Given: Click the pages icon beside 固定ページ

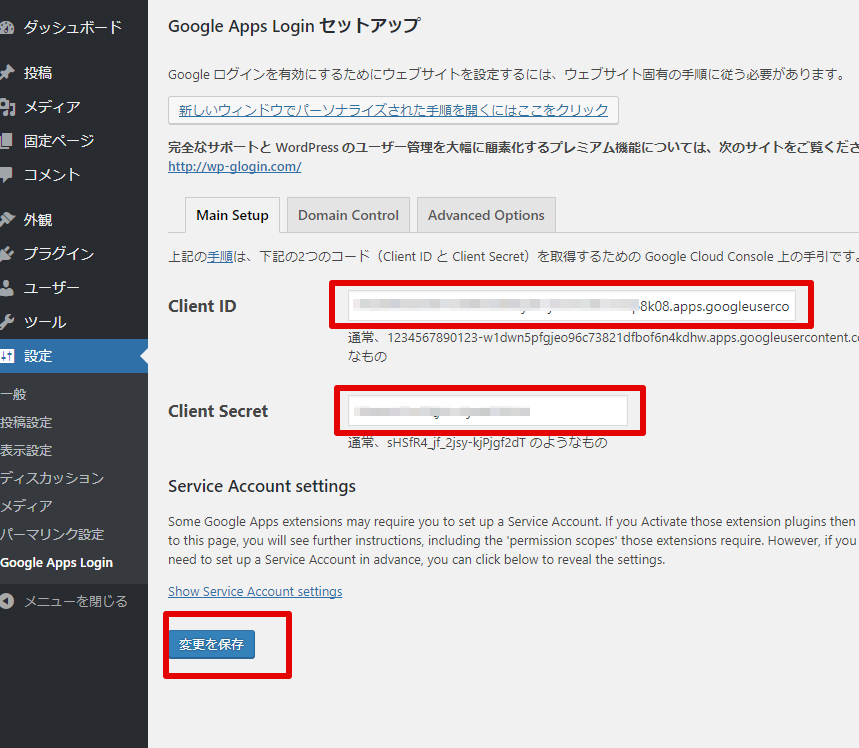Looking at the screenshot, I should [x=6, y=141].
